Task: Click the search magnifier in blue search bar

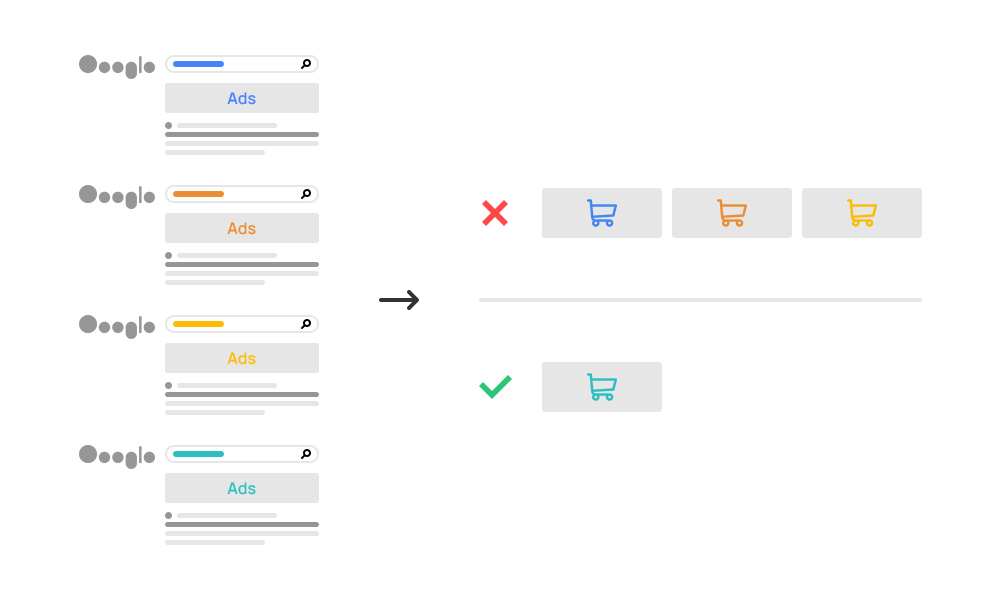Action: click(306, 64)
